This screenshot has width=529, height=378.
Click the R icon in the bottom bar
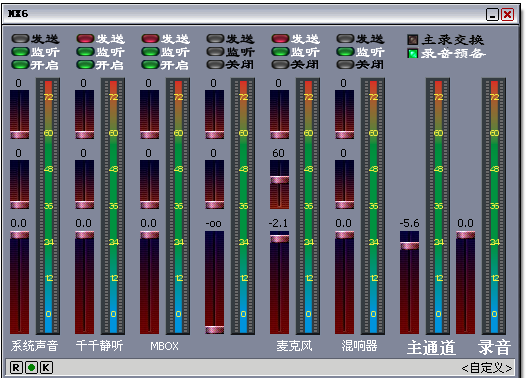pyautogui.click(x=16, y=368)
